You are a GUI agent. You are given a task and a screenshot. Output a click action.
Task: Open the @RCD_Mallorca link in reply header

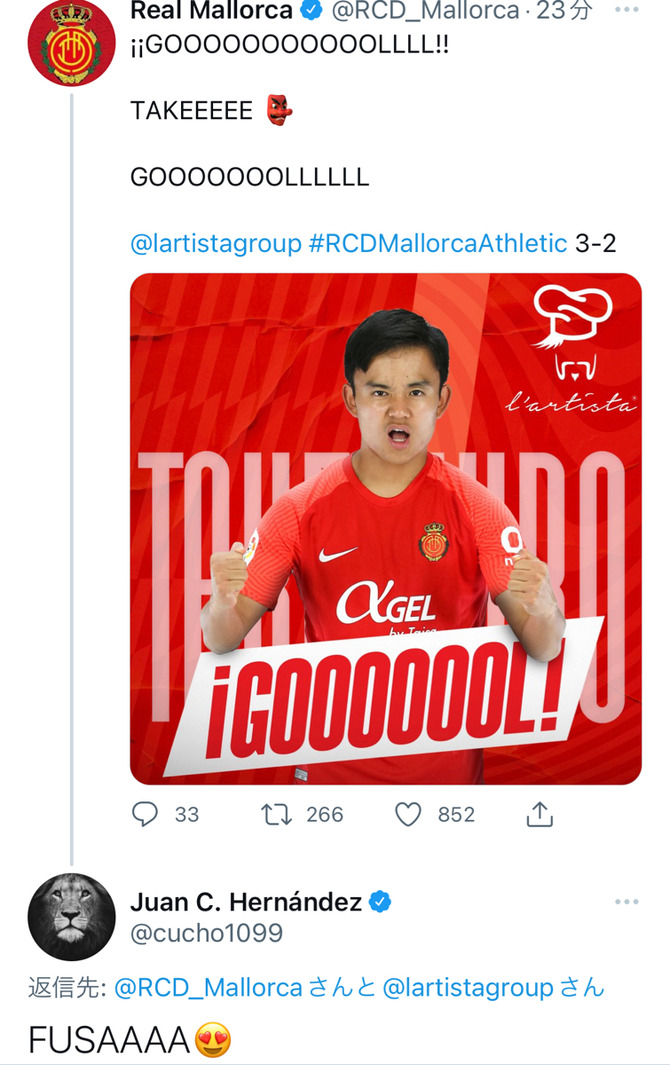click(x=208, y=988)
